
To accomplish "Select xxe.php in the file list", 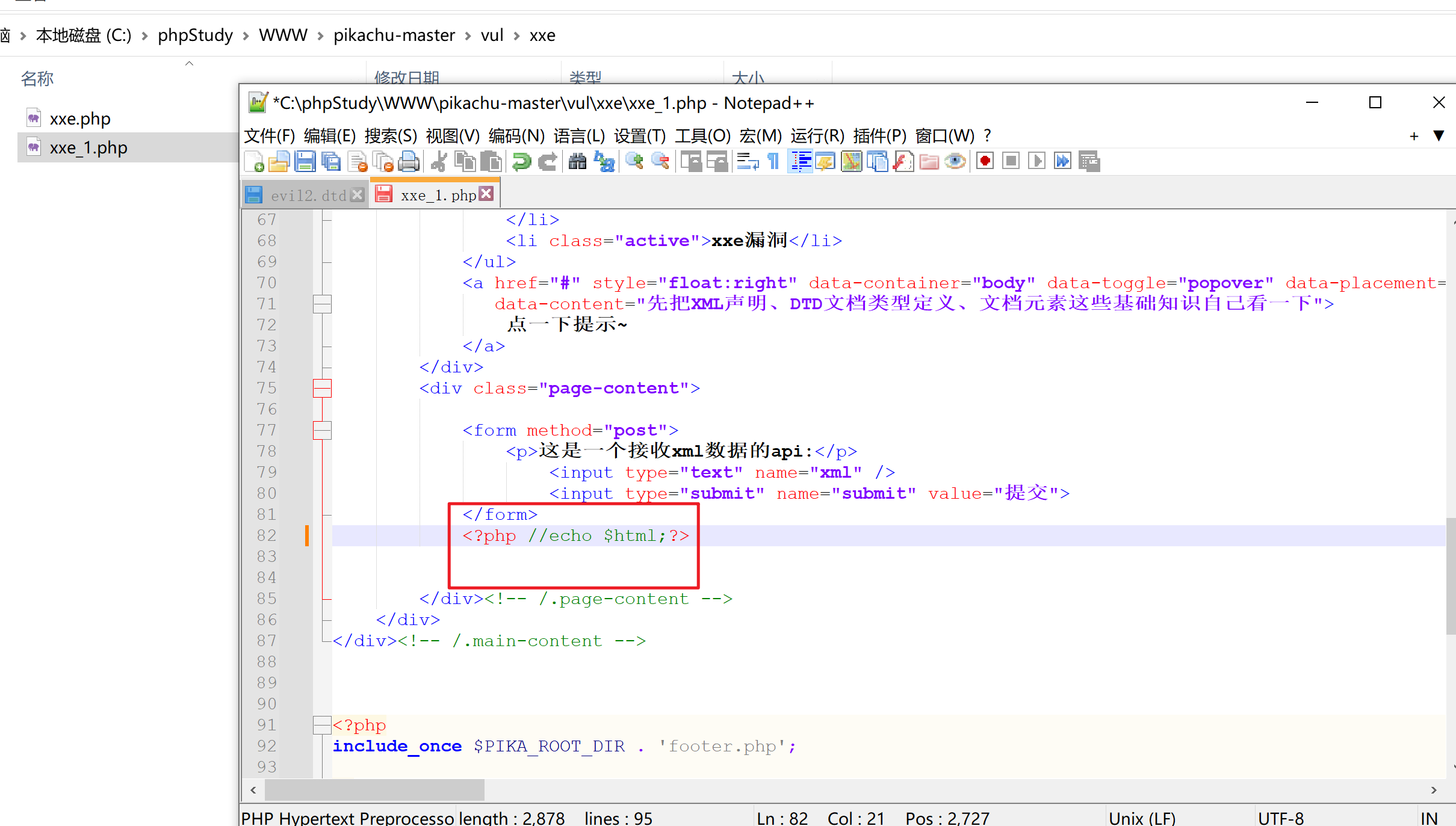I will 80,119.
